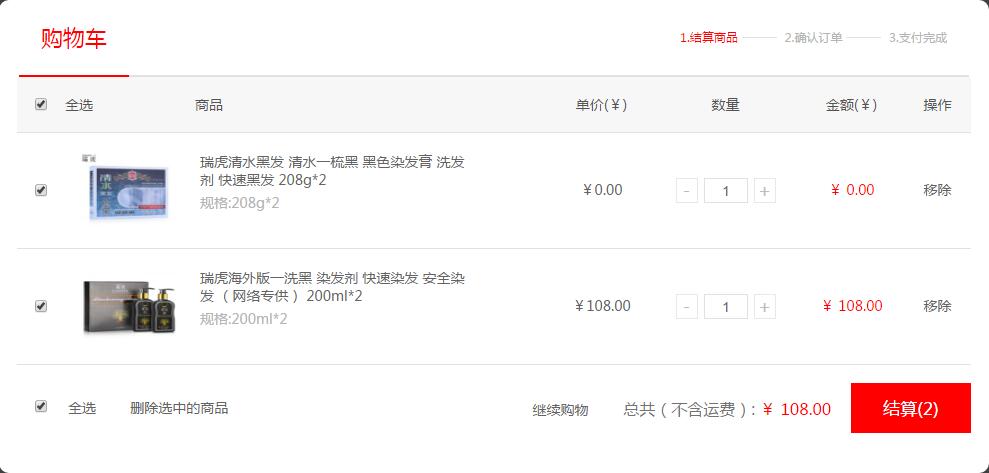Image resolution: width=989 pixels, height=473 pixels.
Task: Increase quantity of the 208g*2 hair dye
Action: point(764,190)
